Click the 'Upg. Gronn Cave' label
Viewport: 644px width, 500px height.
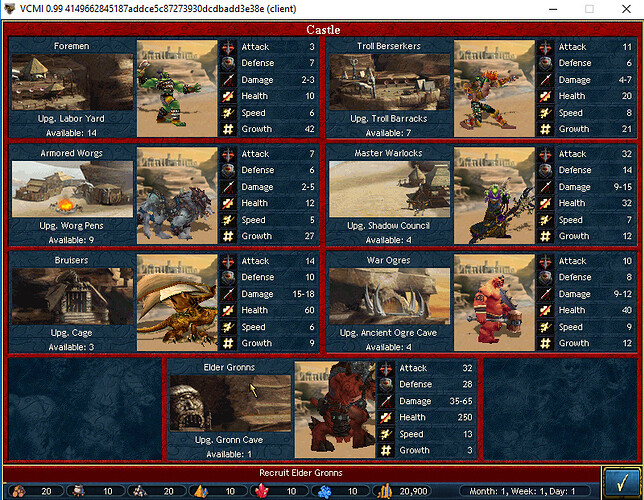click(x=229, y=440)
